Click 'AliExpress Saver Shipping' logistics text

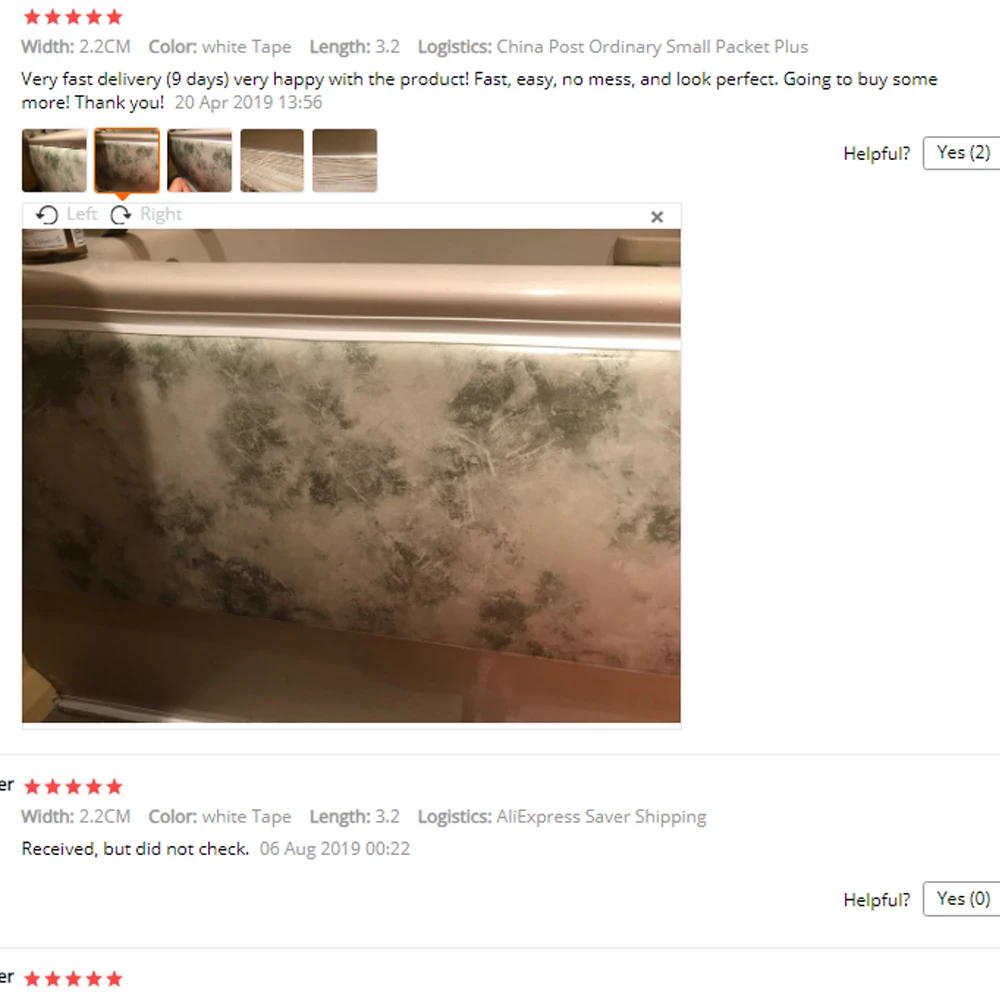[601, 817]
